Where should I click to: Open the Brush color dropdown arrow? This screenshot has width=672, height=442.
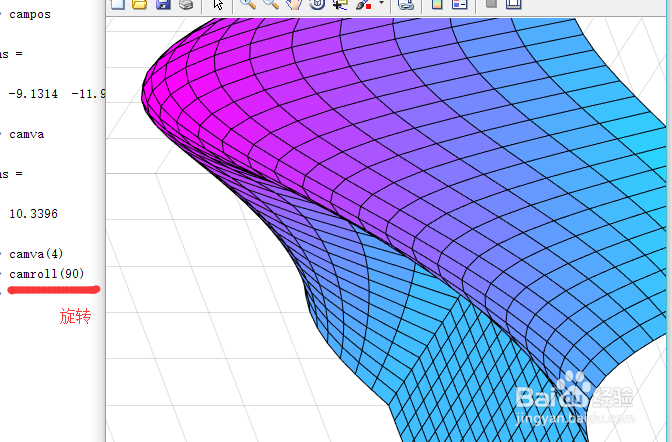tap(381, 3)
